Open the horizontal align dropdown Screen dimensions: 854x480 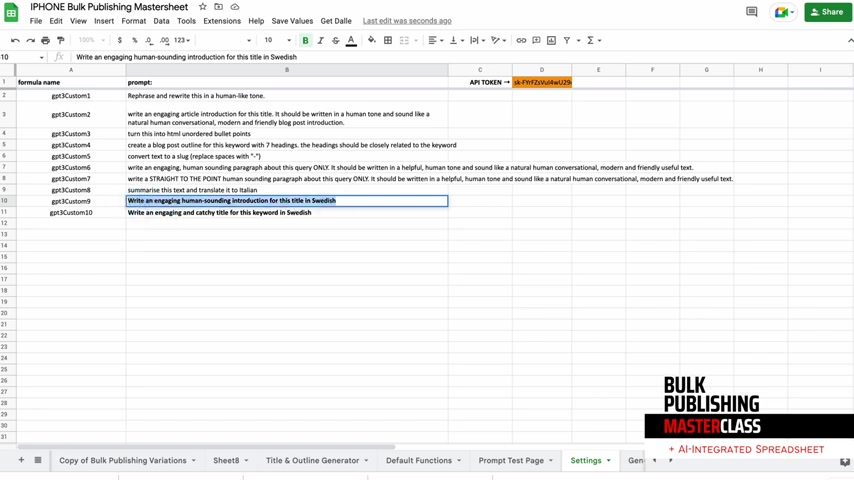[435, 40]
